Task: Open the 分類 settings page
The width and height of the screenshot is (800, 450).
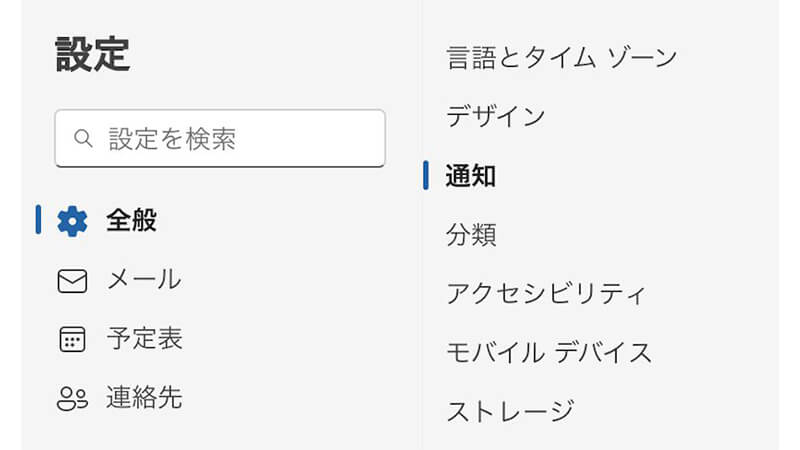Action: 471,235
